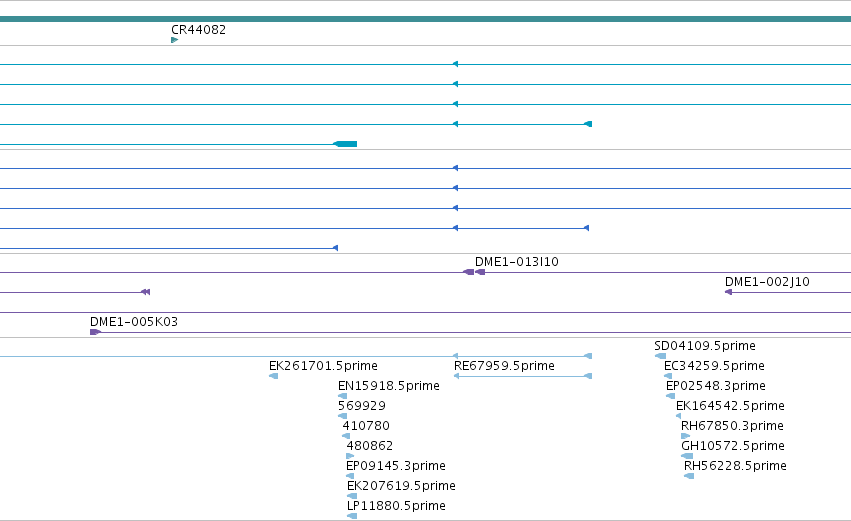This screenshot has height=521, width=851.
Task: Click the EN15918.5prime arrow glyph
Action: pos(342,396)
